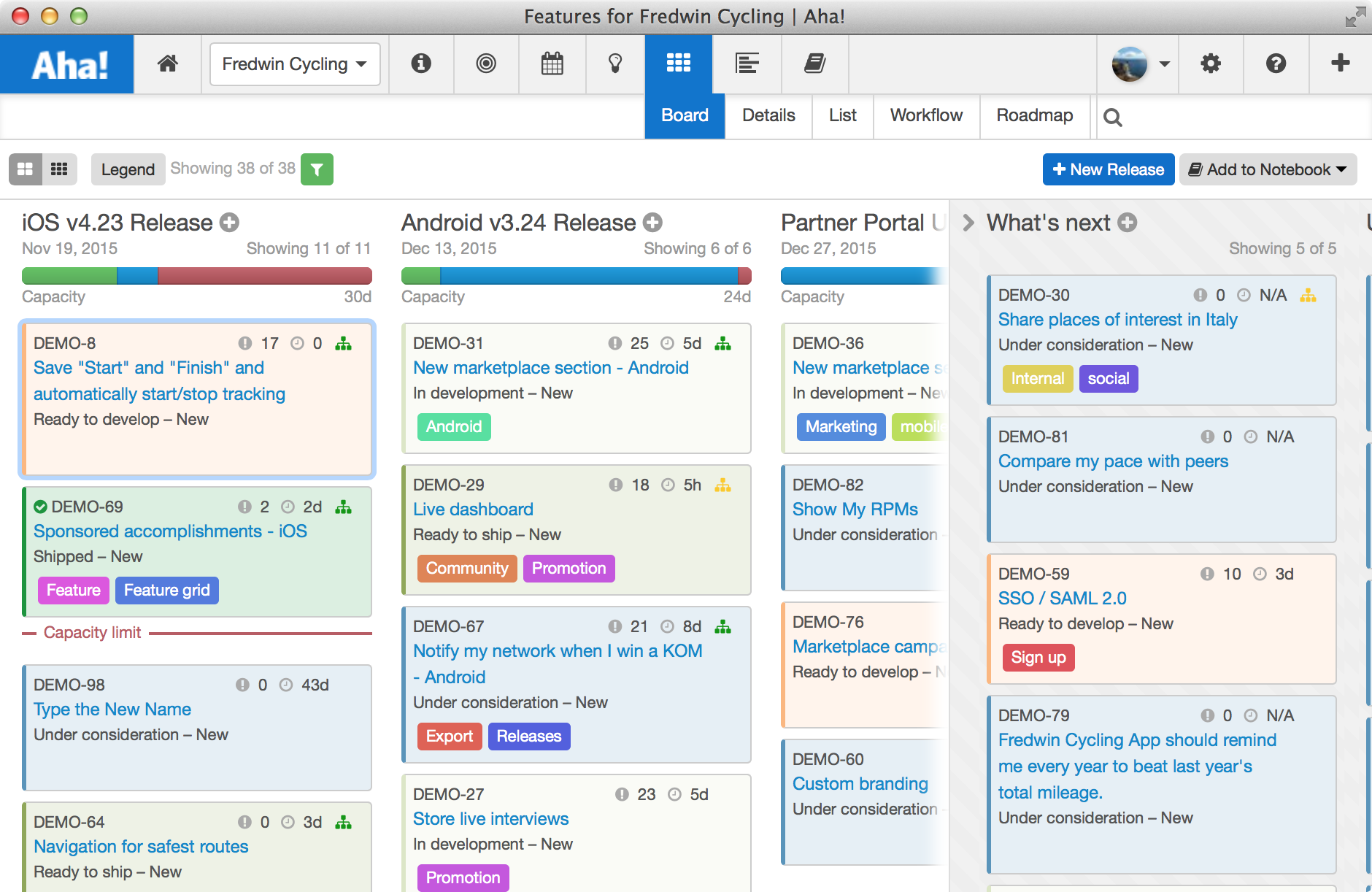Click the plus add icon in top bar
The height and width of the screenshot is (892, 1372).
(1340, 63)
